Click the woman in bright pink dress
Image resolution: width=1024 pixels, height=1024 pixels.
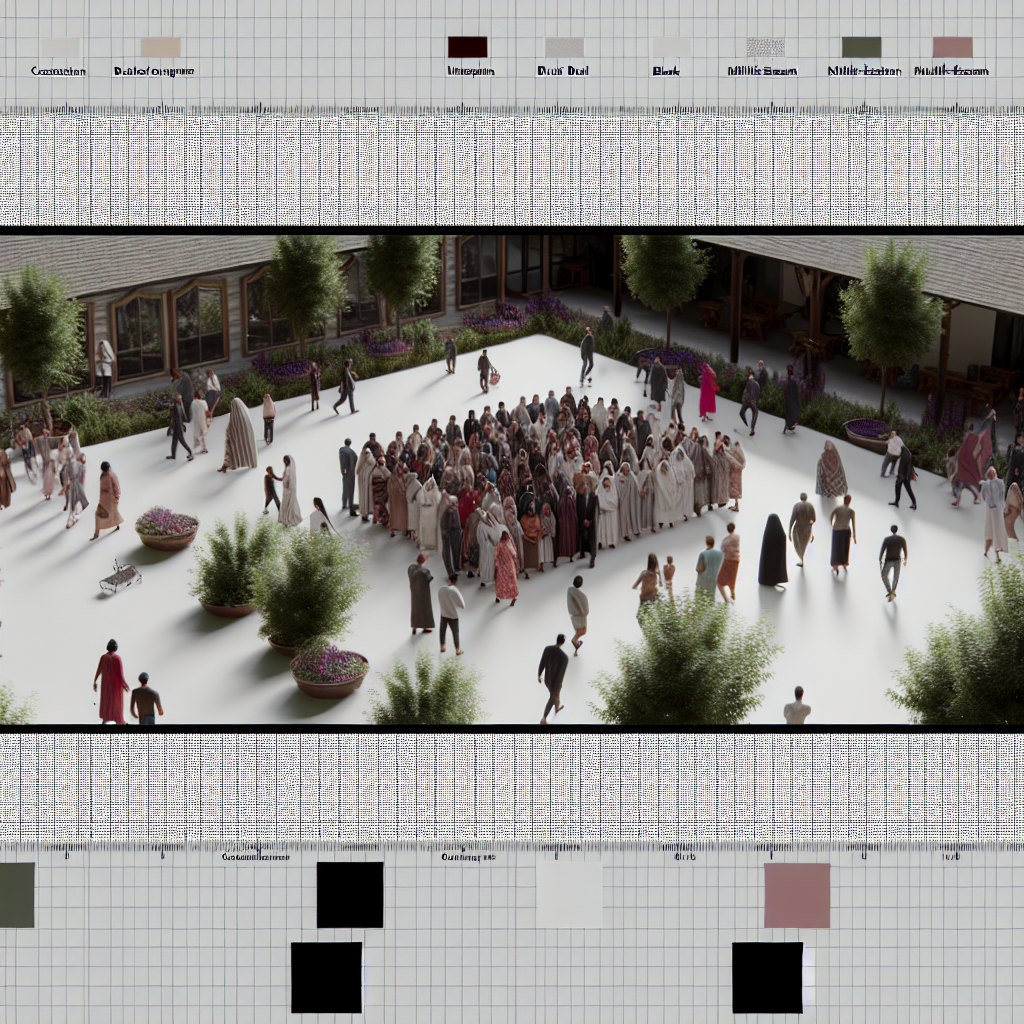pos(708,391)
